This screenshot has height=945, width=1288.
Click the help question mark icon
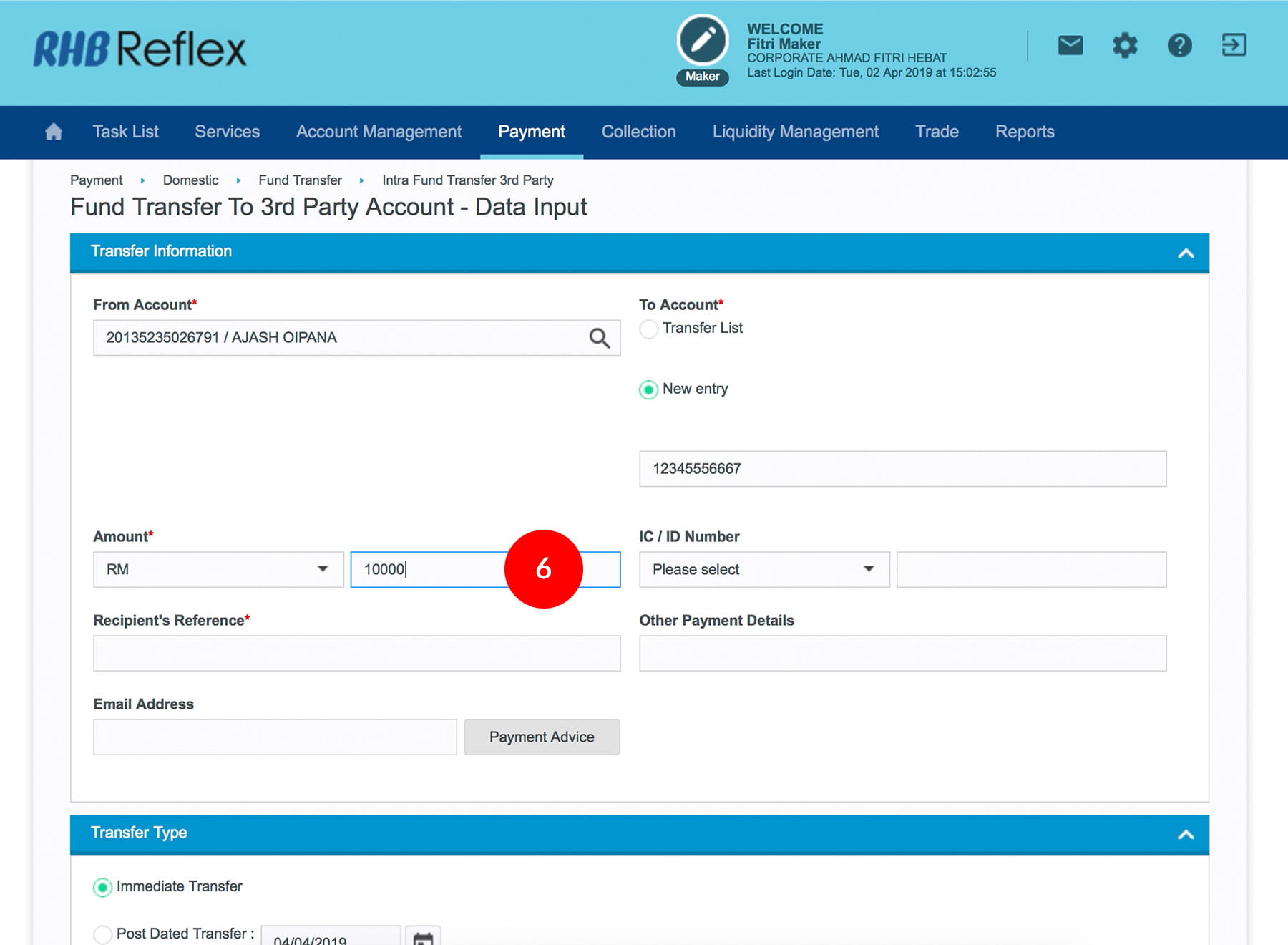pyautogui.click(x=1179, y=46)
